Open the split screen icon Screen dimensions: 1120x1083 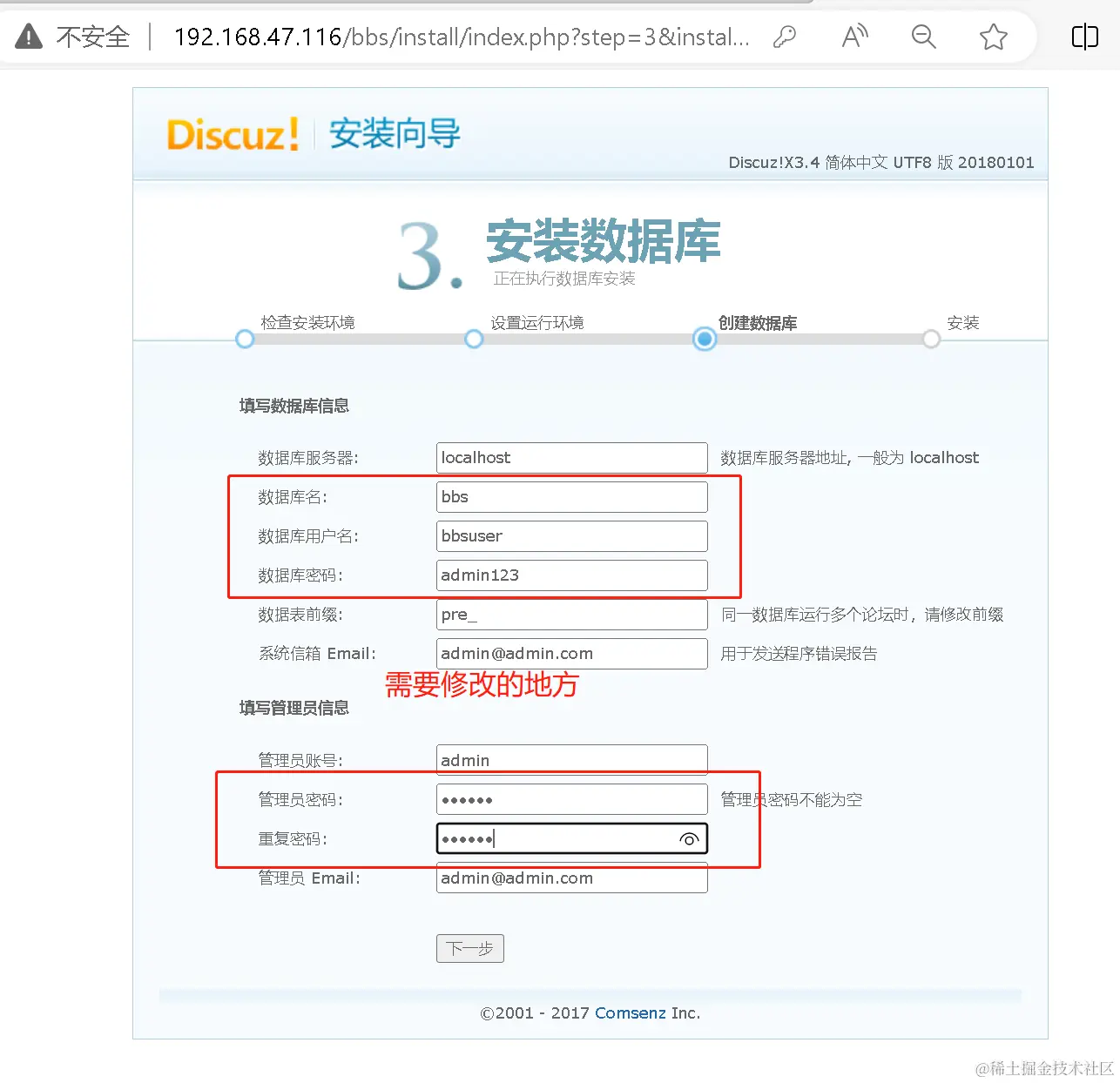click(1084, 37)
